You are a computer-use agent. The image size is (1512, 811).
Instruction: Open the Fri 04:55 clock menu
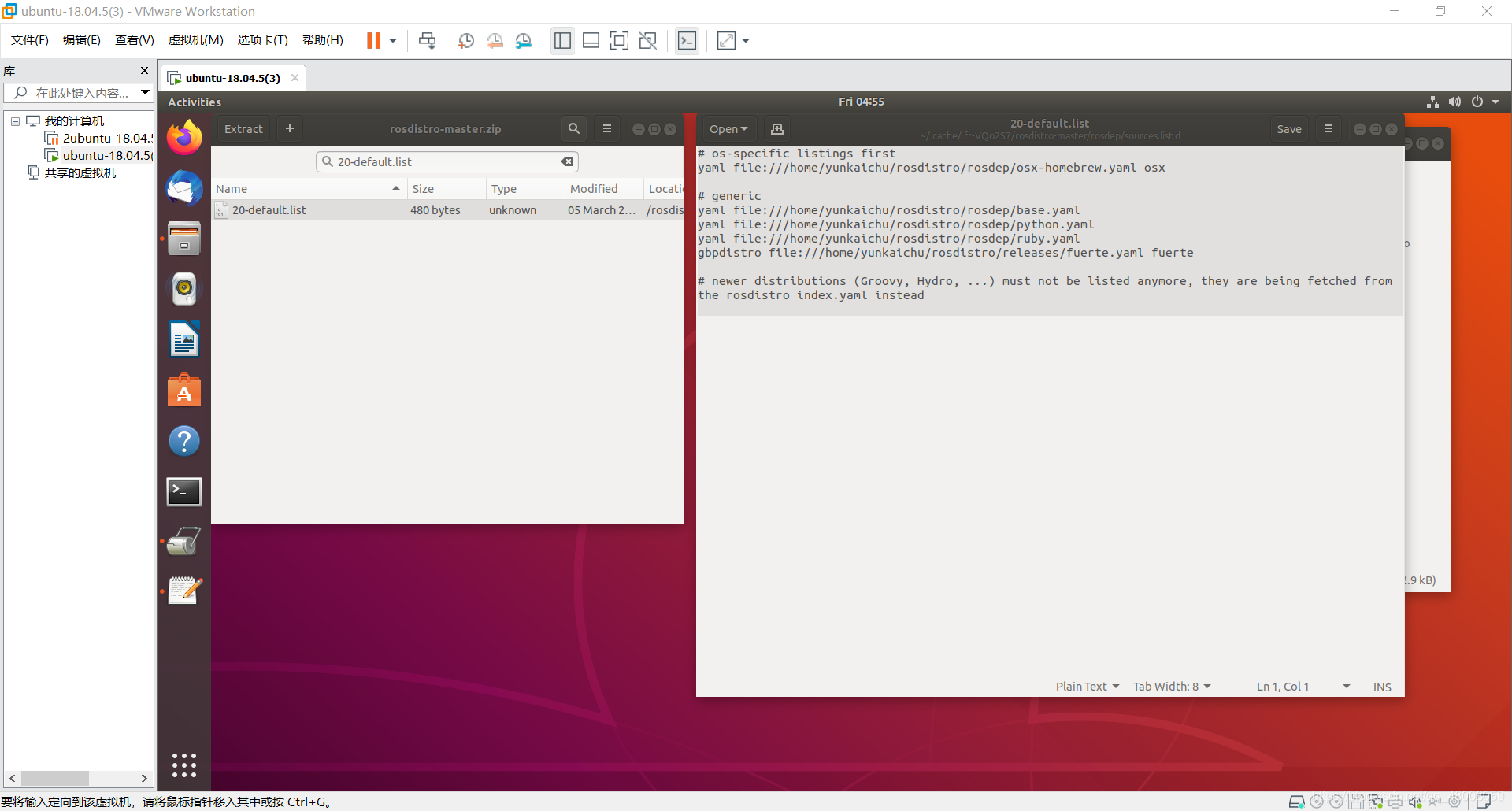pos(861,102)
